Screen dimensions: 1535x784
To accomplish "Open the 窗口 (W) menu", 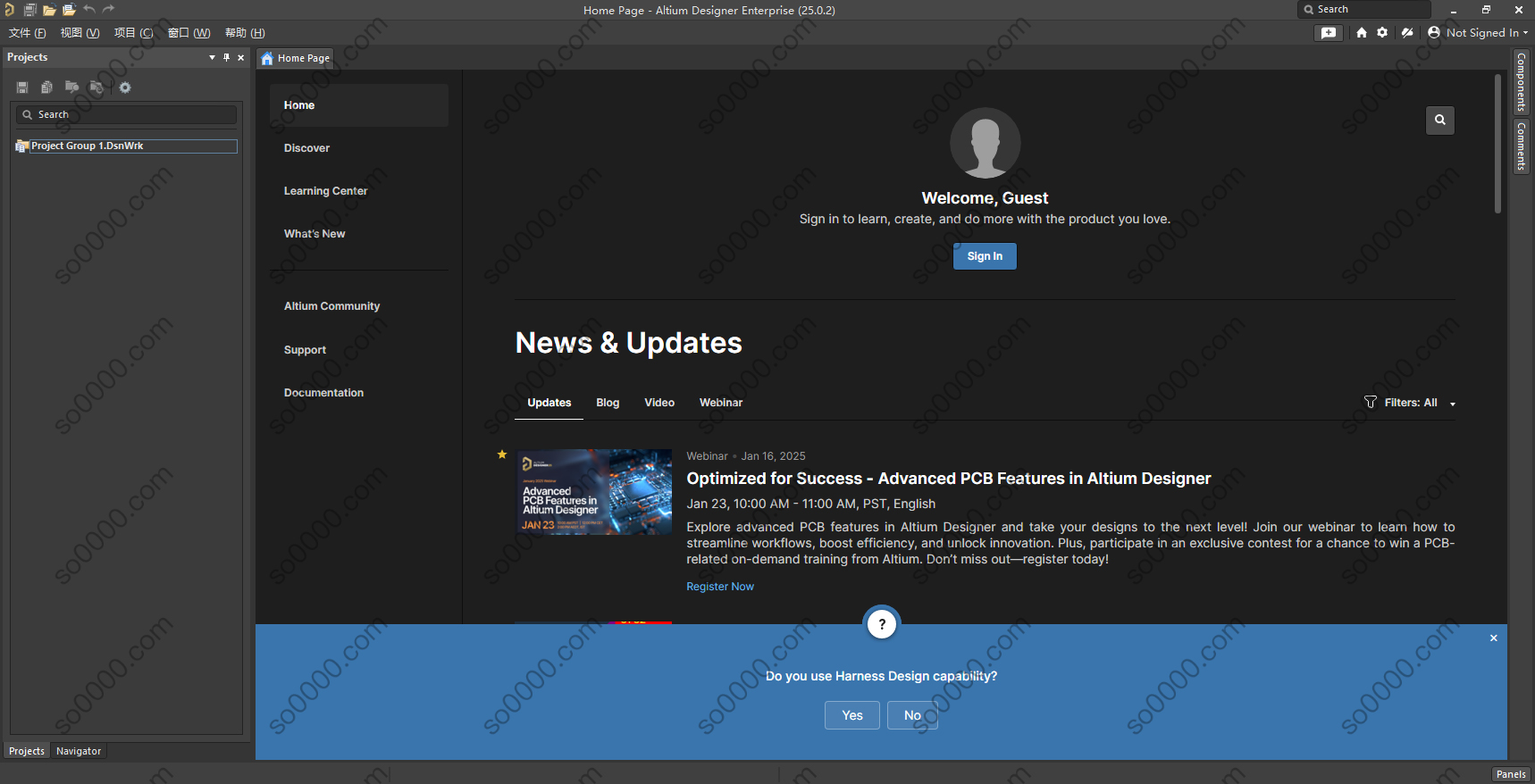I will pyautogui.click(x=189, y=33).
